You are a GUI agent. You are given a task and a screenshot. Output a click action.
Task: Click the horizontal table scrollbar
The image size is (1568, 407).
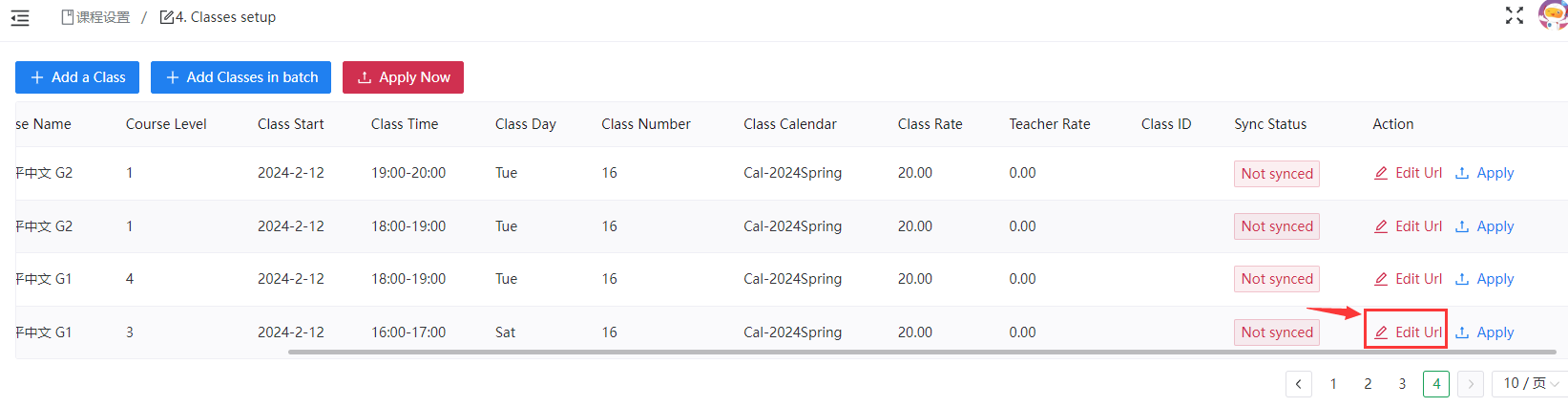pyautogui.click(x=921, y=353)
